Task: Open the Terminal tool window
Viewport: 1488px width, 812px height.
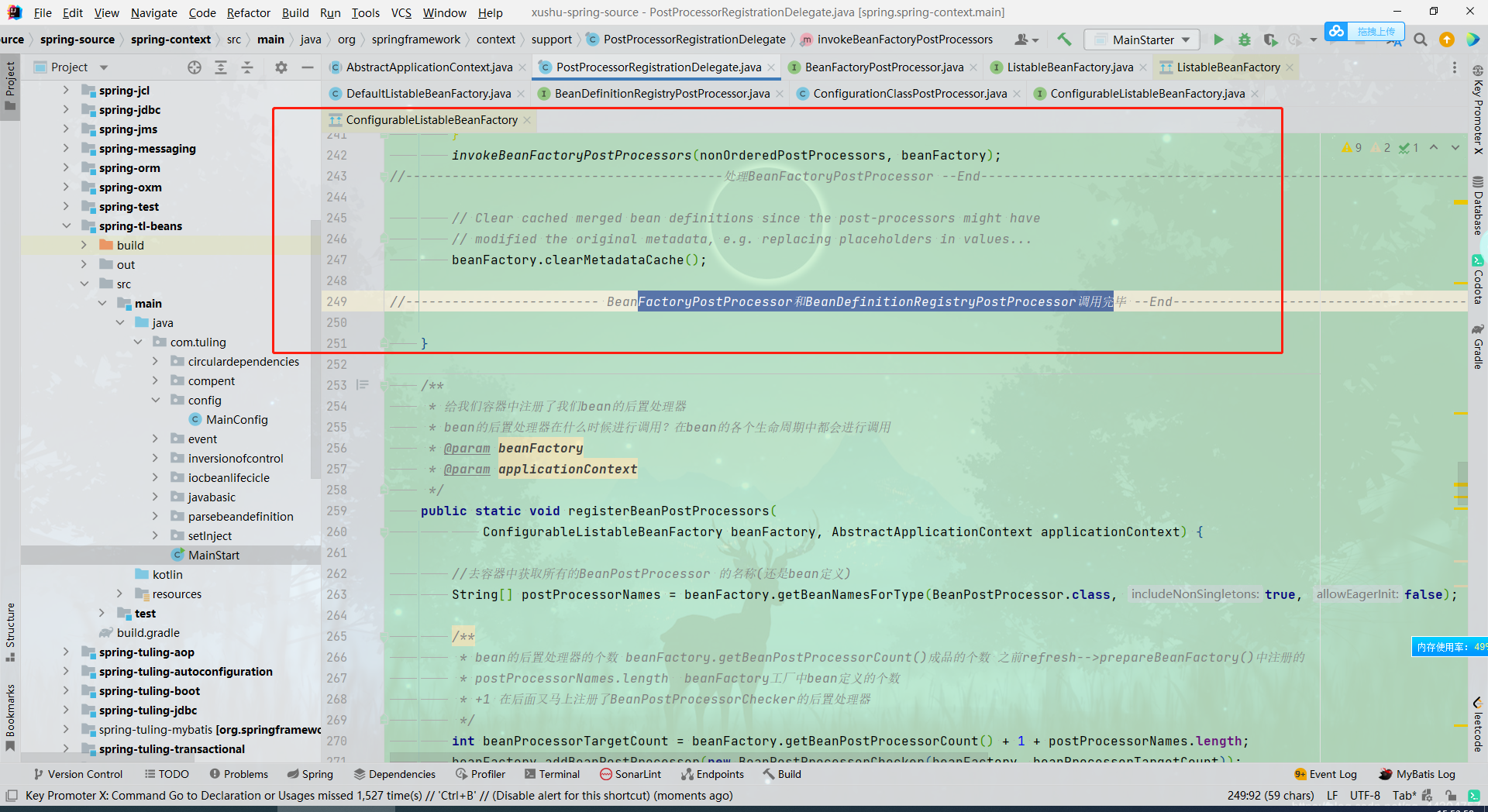Action: coord(552,774)
